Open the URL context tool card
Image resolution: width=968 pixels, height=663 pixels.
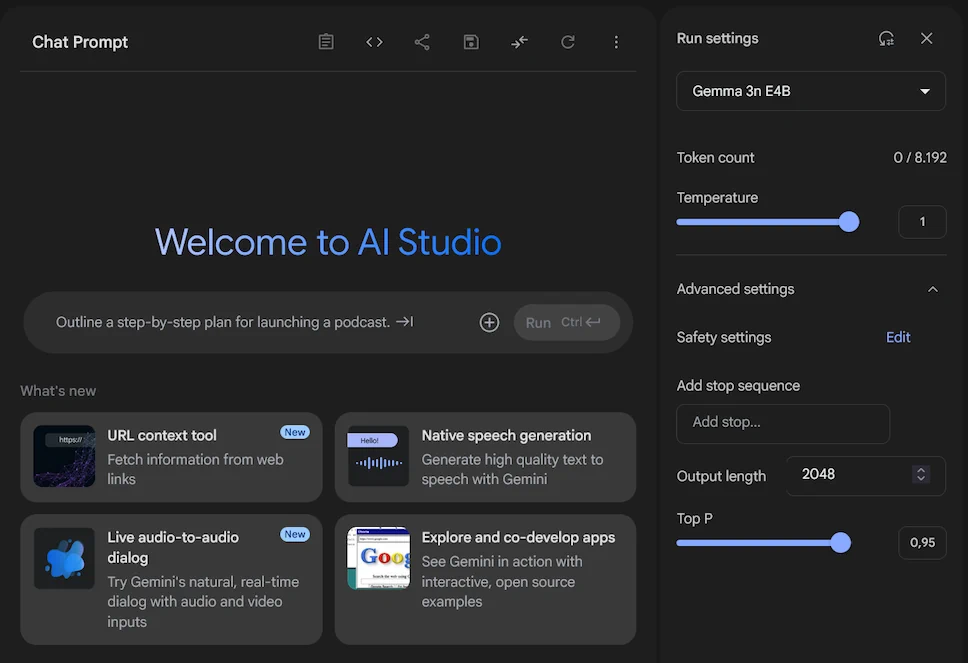[x=172, y=457]
